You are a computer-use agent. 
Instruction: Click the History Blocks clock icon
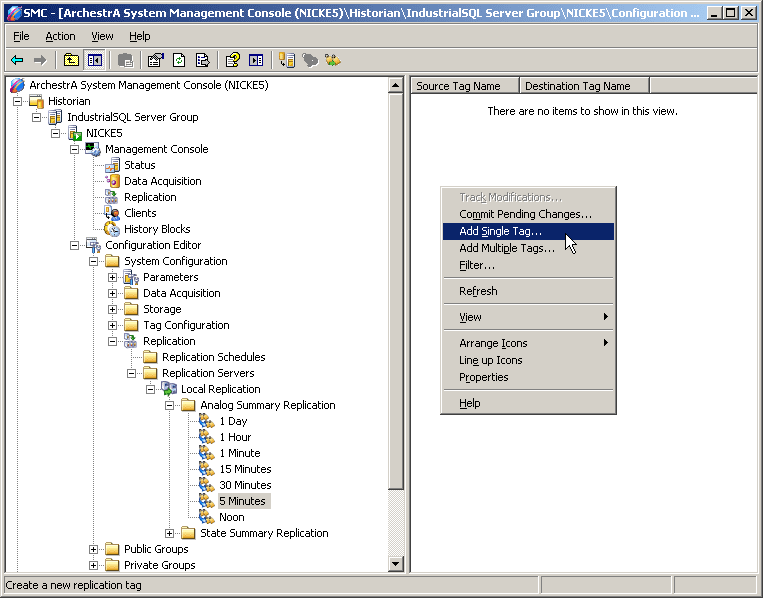112,230
